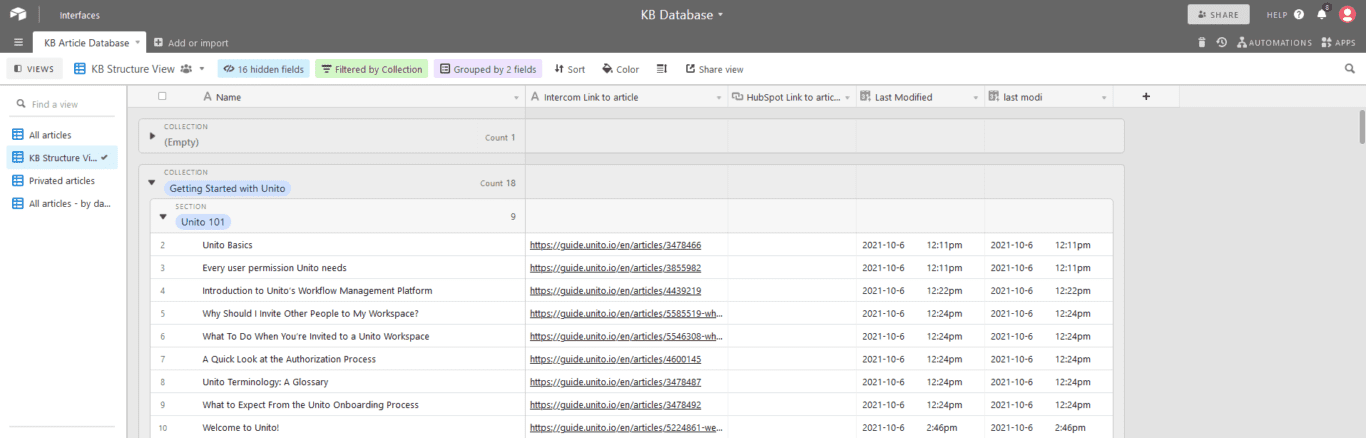1366x438 pixels.
Task: Click the vertical scrollbar
Action: click(x=1361, y=128)
